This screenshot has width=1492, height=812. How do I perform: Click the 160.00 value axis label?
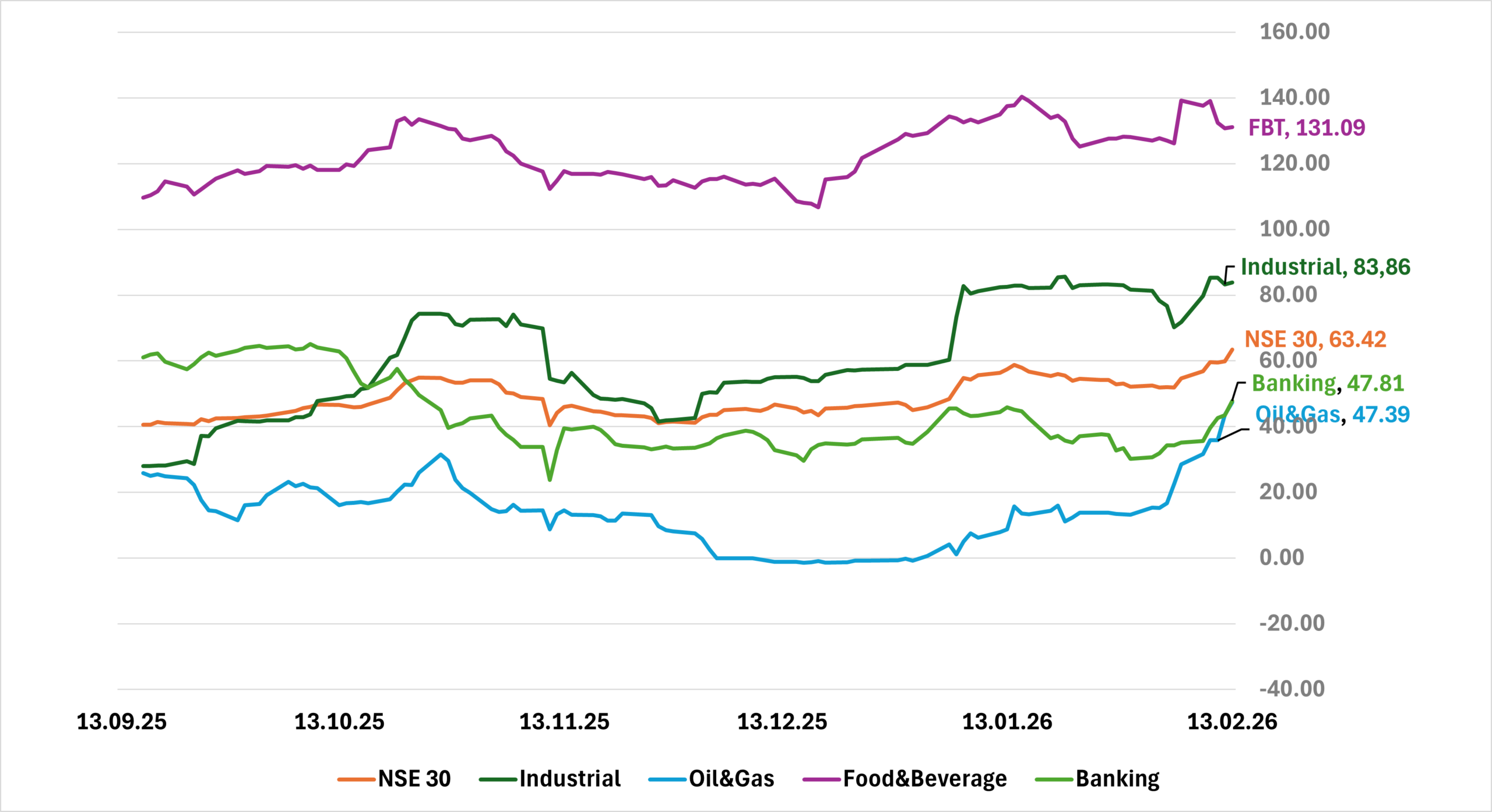[x=1294, y=31]
